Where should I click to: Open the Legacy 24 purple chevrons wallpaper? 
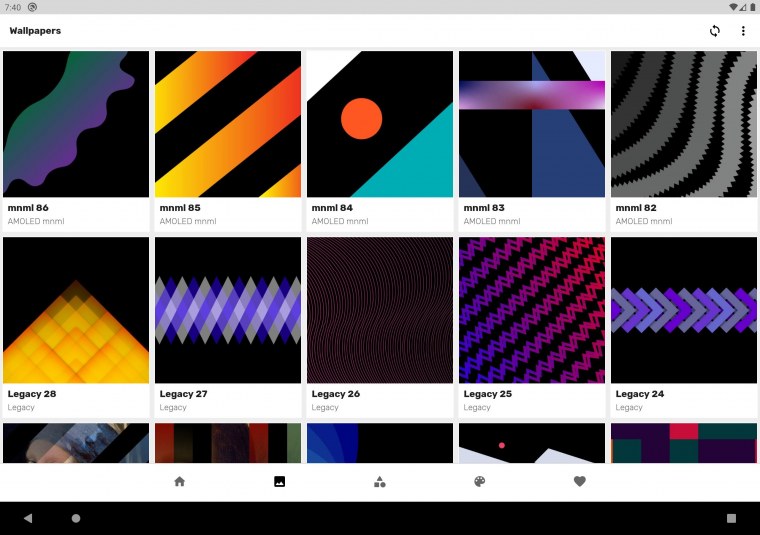[684, 310]
